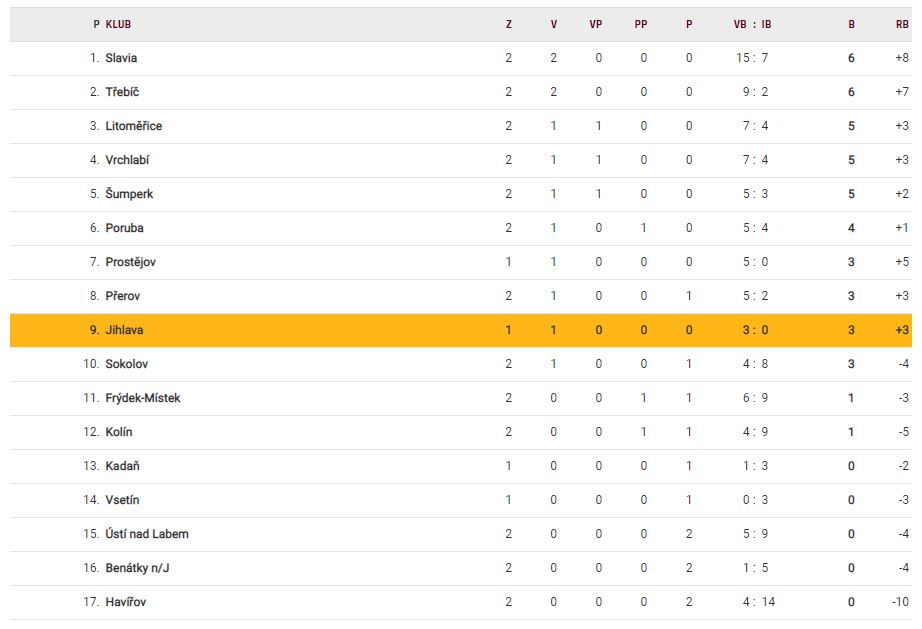The height and width of the screenshot is (629, 922).
Task: Click the KLUB column header
Action: 118,24
